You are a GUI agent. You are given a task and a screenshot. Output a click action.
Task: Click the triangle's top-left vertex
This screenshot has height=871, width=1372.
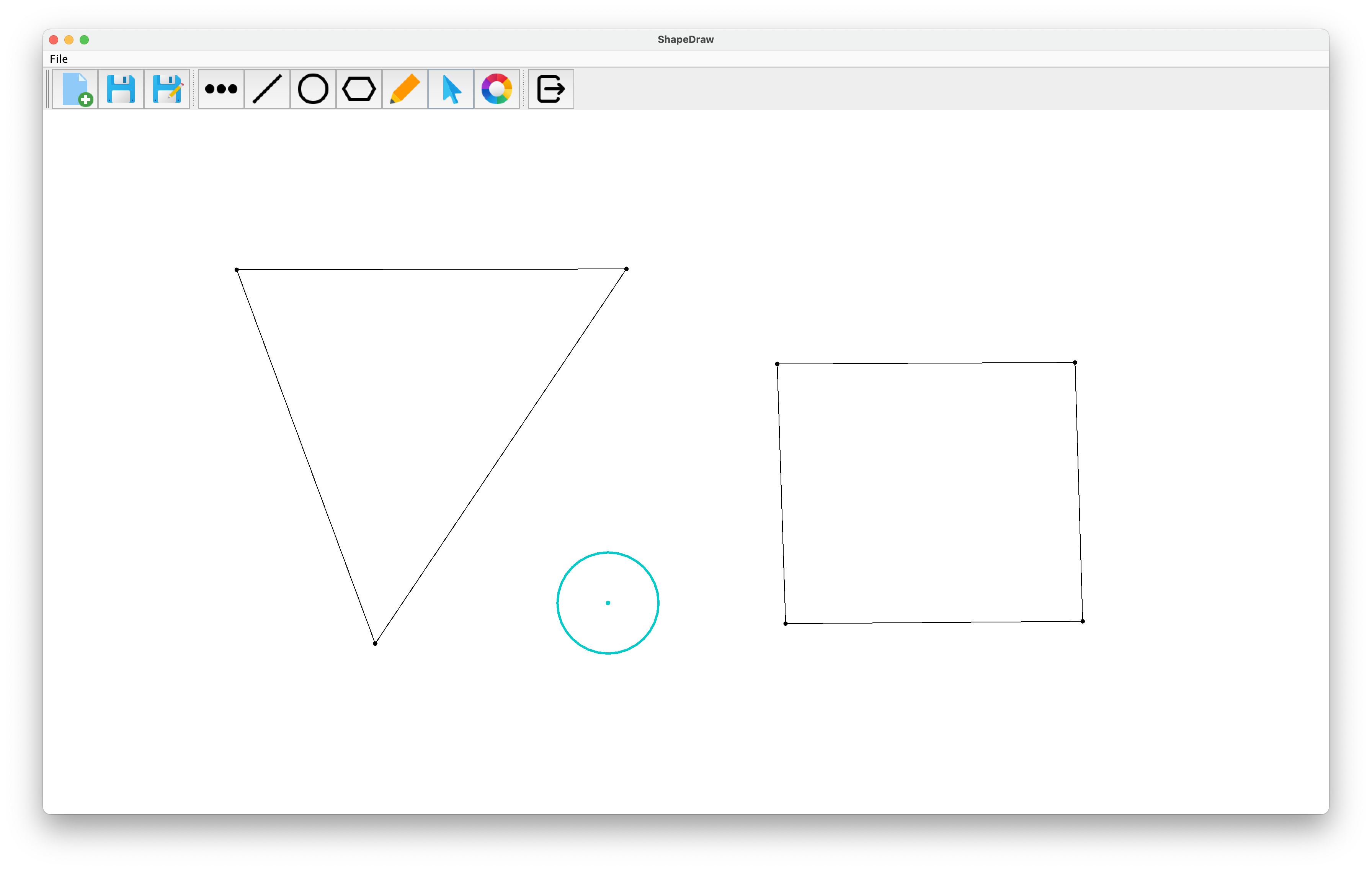[x=237, y=270]
